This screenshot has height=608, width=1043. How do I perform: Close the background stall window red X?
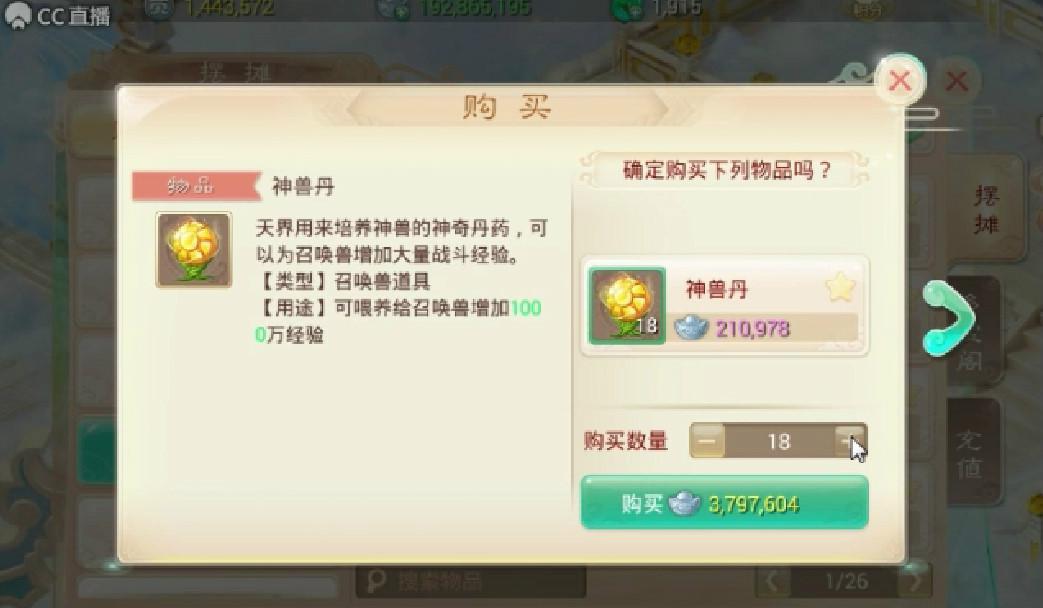coord(957,81)
